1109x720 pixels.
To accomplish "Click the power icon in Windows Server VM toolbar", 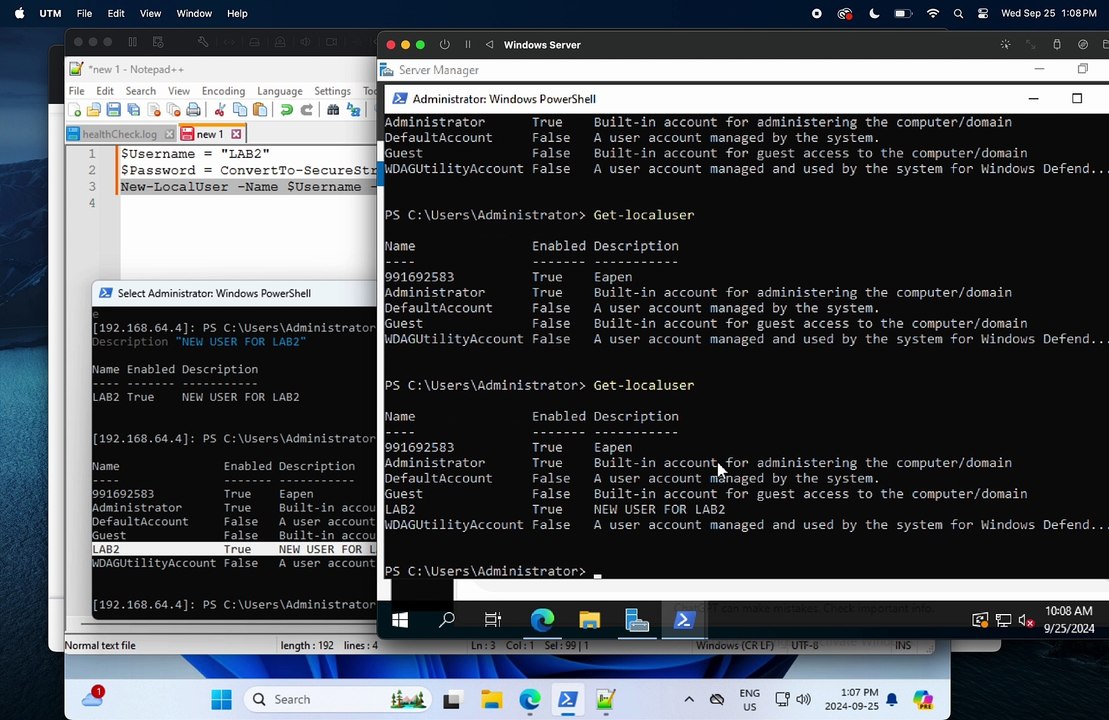I will (444, 45).
